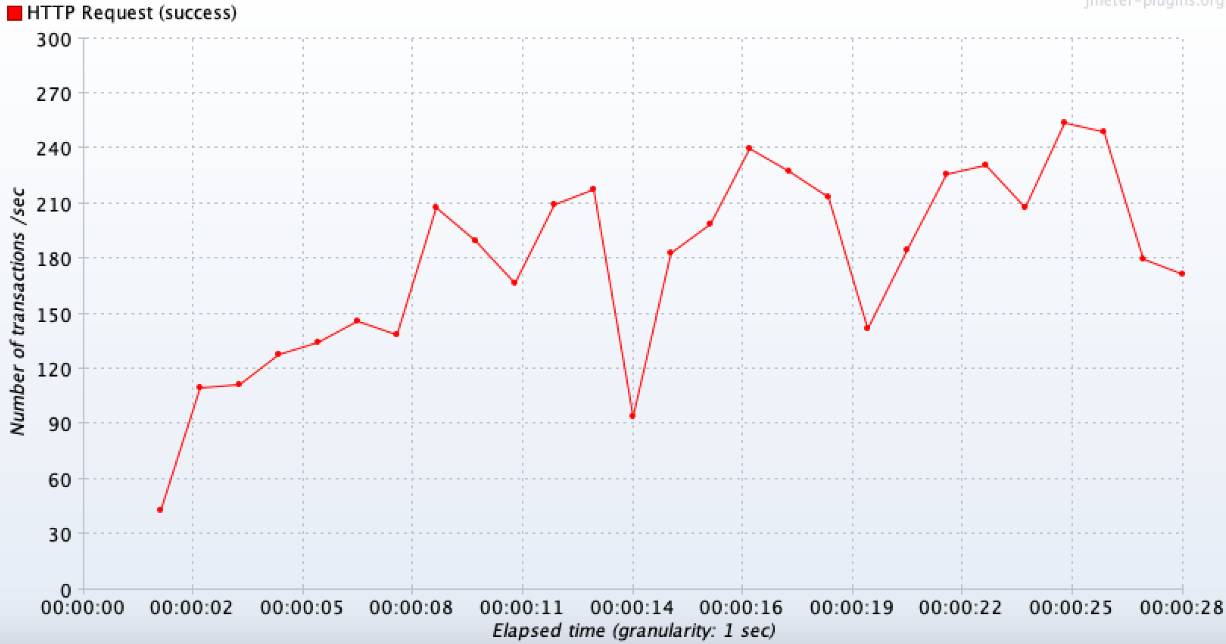Click the dip data point near 142 after 00:00:19

coord(867,328)
